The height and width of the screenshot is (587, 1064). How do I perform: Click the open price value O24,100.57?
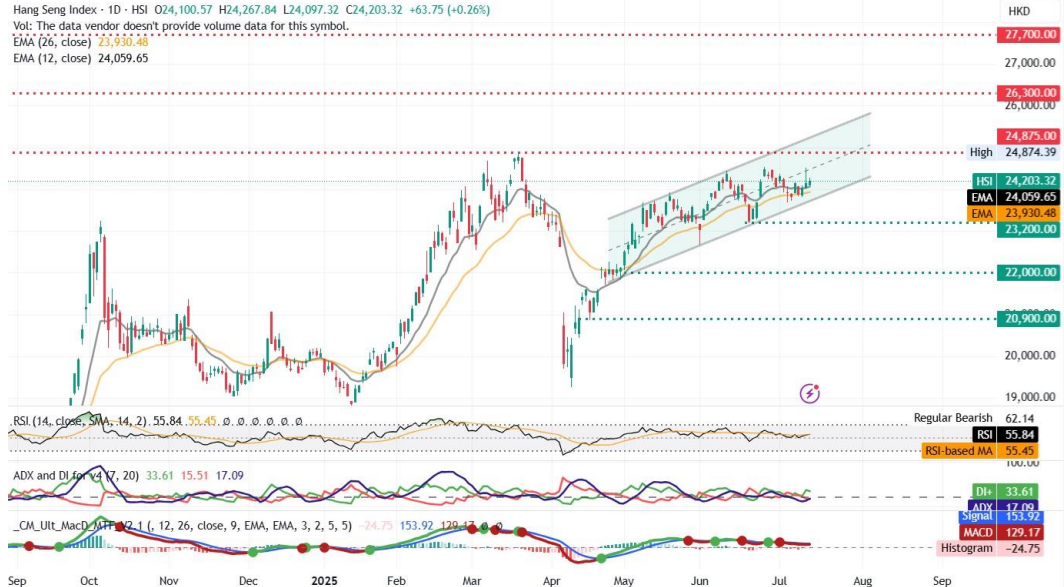(x=183, y=10)
